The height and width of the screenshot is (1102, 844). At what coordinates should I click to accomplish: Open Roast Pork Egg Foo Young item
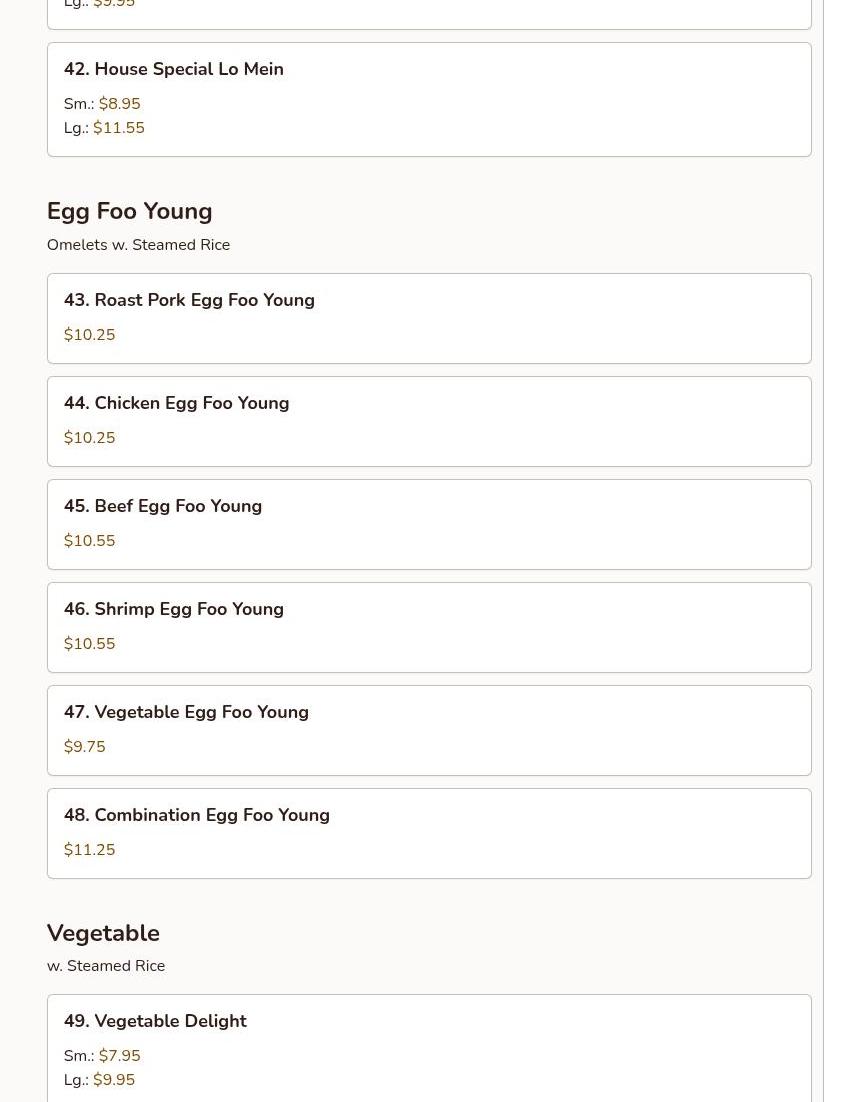click(x=189, y=300)
